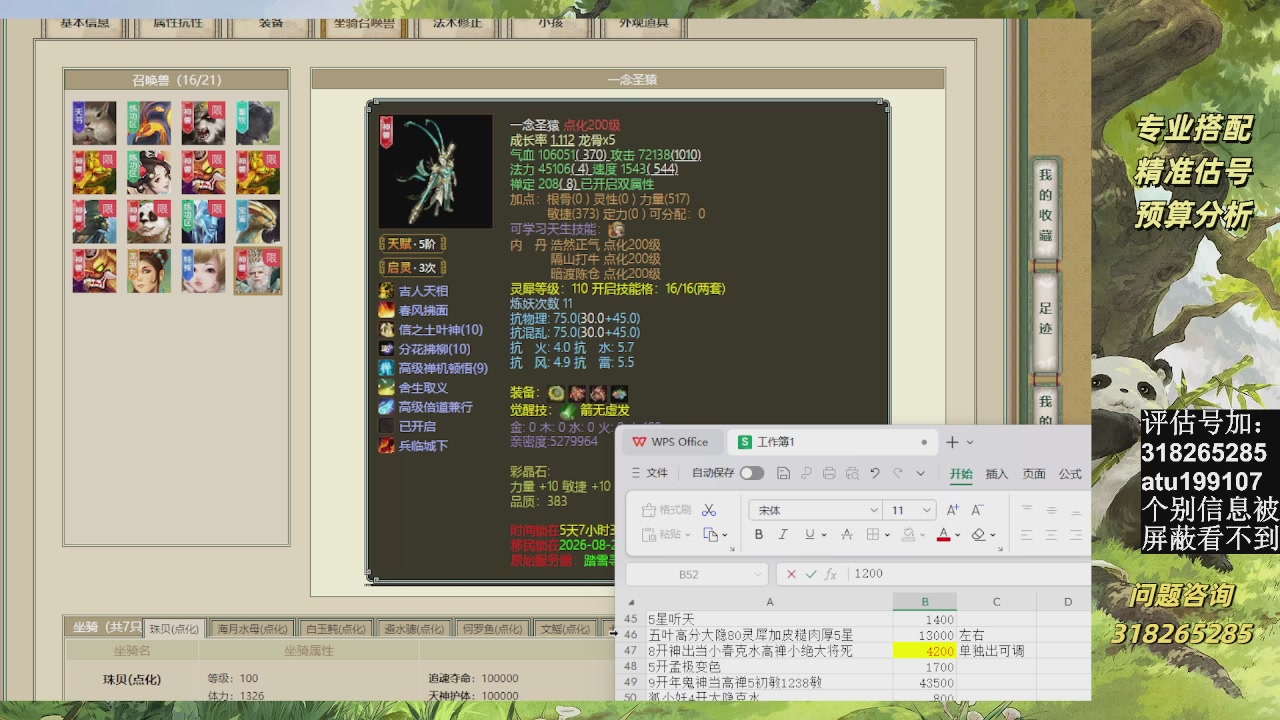Toggle bold formatting in WPS
Screen dimensions: 1280x720
click(x=759, y=535)
